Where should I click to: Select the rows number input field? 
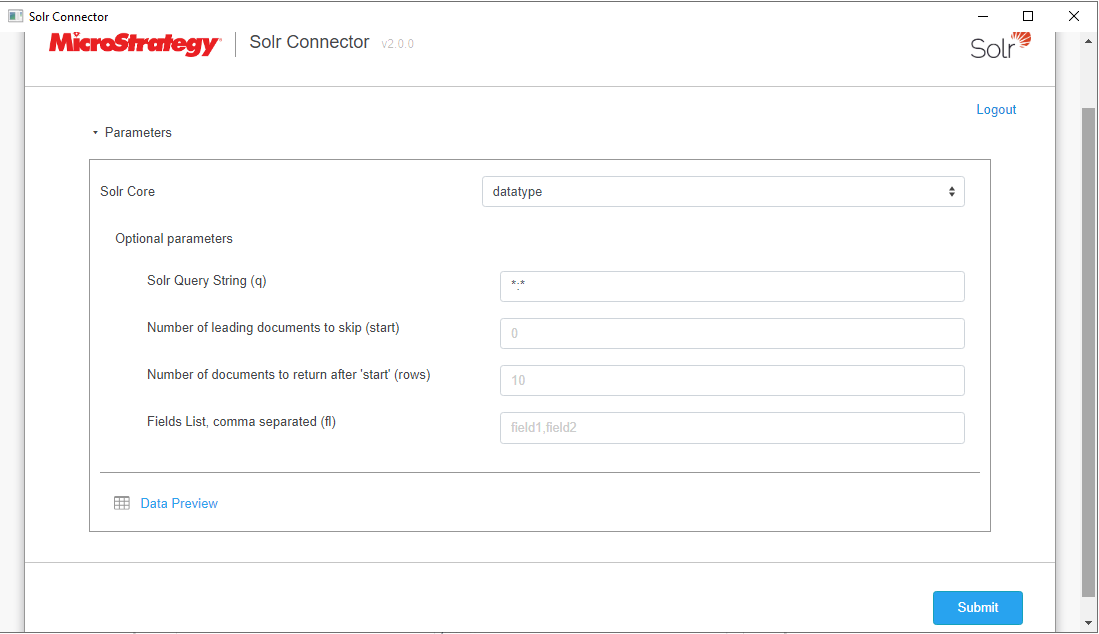(x=731, y=380)
